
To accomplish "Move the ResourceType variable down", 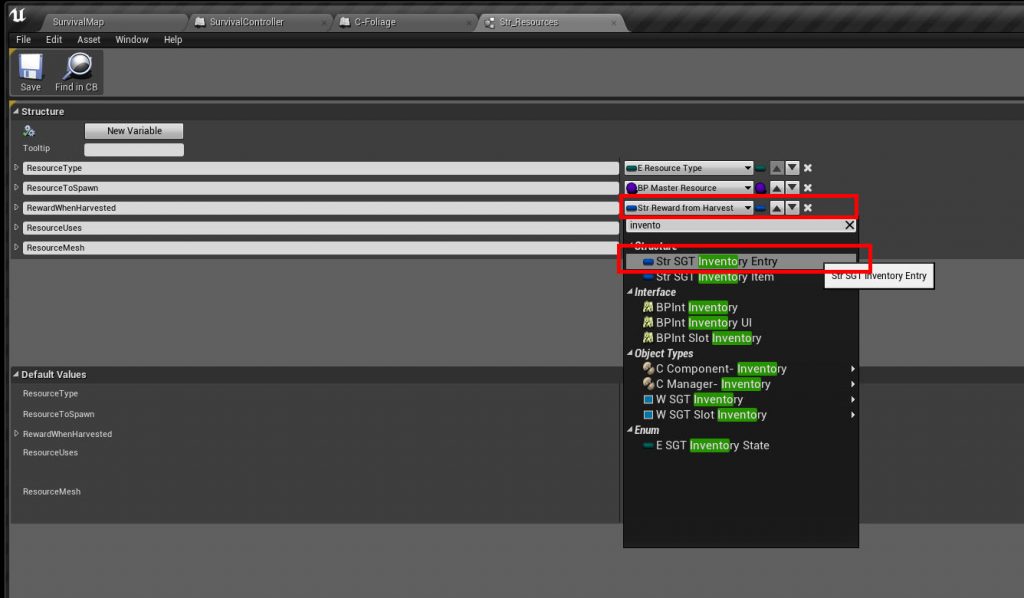I will point(792,168).
